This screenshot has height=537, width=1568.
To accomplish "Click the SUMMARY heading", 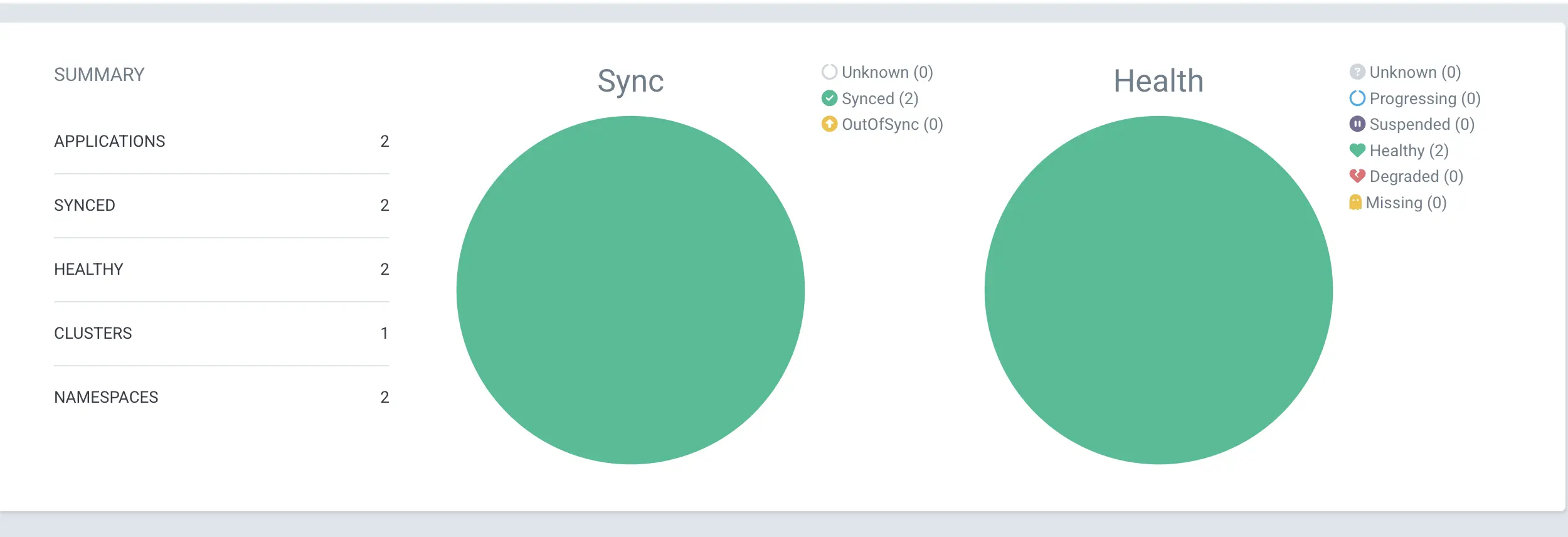I will point(99,75).
